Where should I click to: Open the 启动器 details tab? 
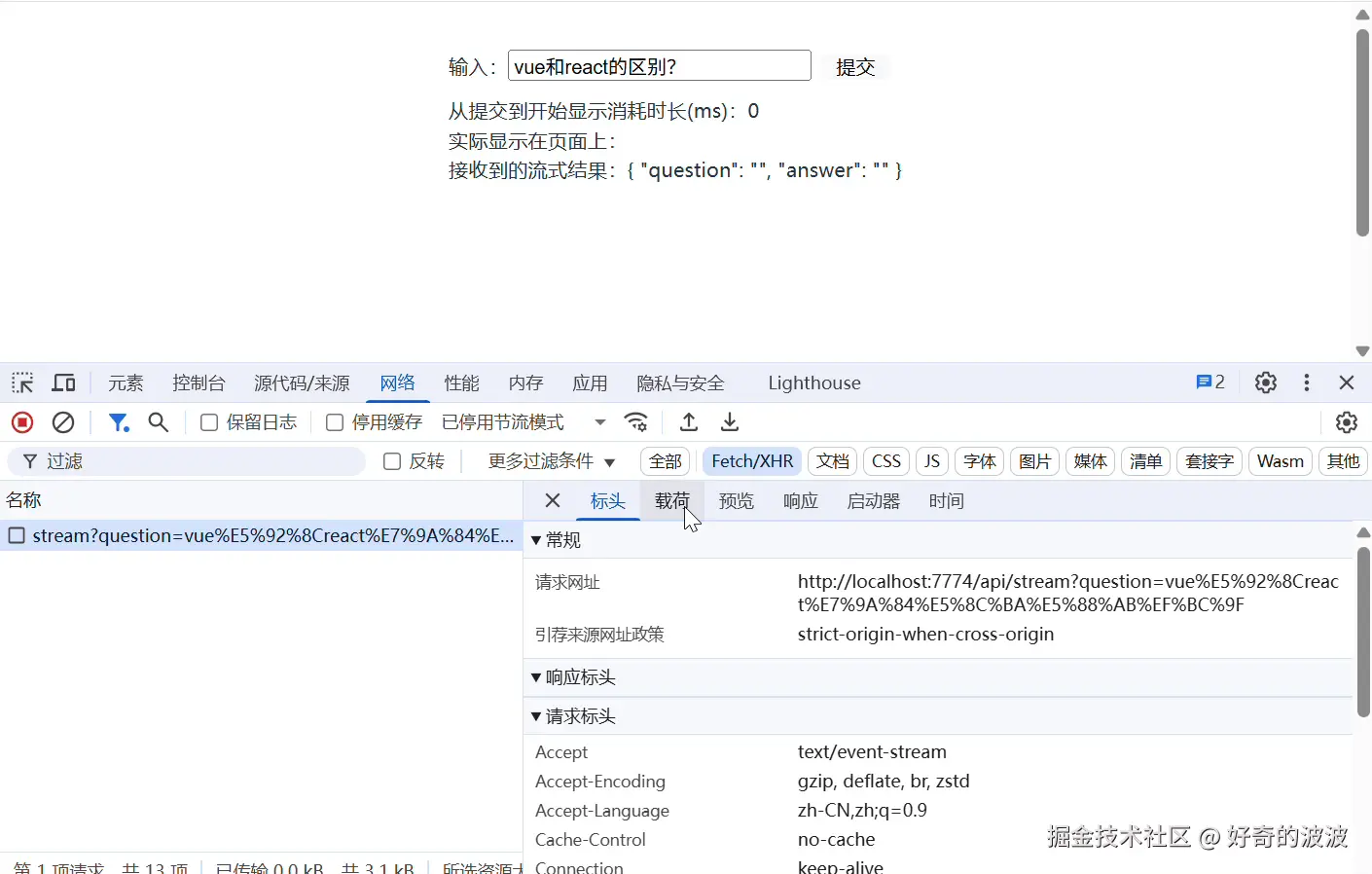click(x=874, y=500)
